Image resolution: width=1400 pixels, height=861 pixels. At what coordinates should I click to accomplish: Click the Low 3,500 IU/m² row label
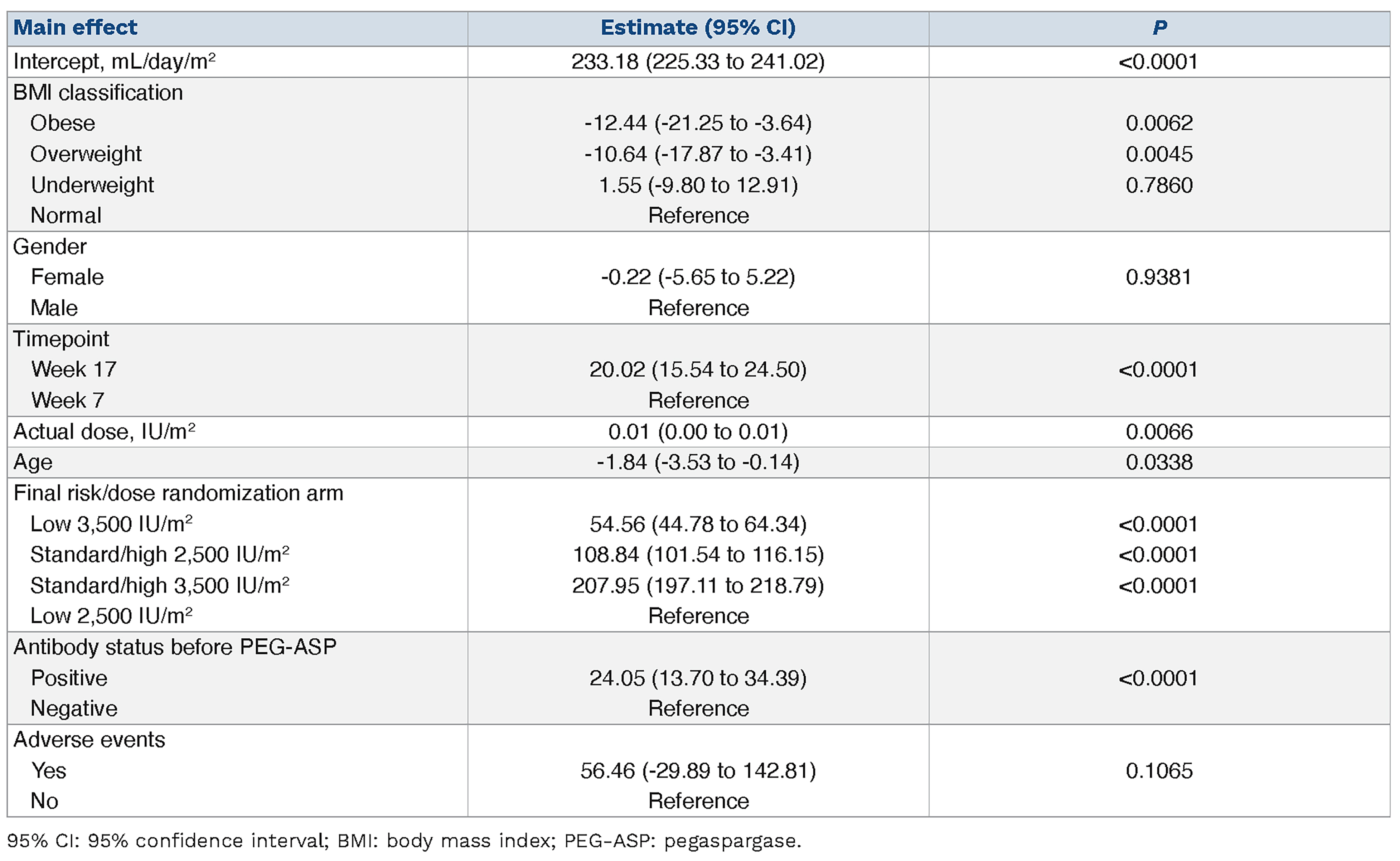click(111, 524)
